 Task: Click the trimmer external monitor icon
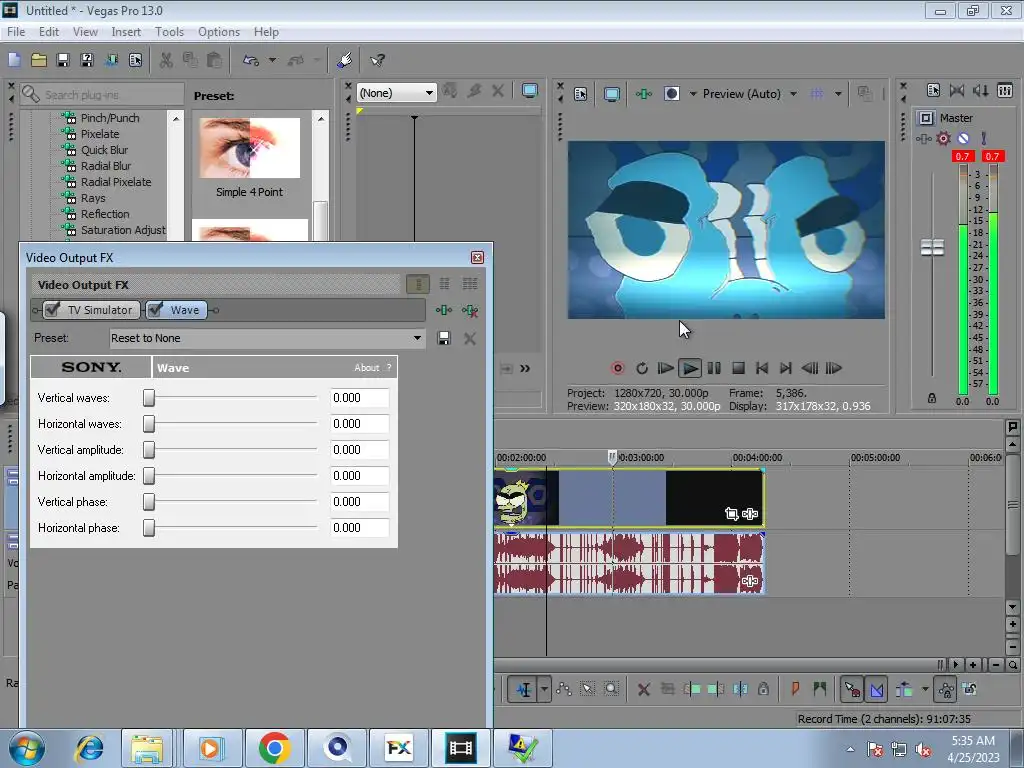tap(530, 91)
